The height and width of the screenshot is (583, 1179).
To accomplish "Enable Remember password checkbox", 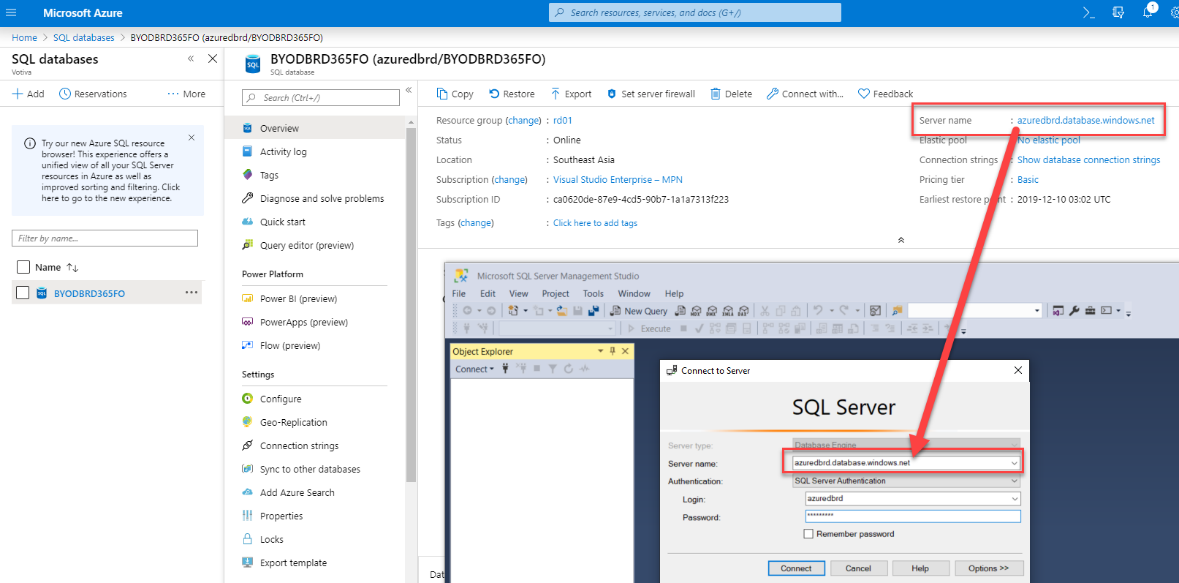I will (x=808, y=534).
